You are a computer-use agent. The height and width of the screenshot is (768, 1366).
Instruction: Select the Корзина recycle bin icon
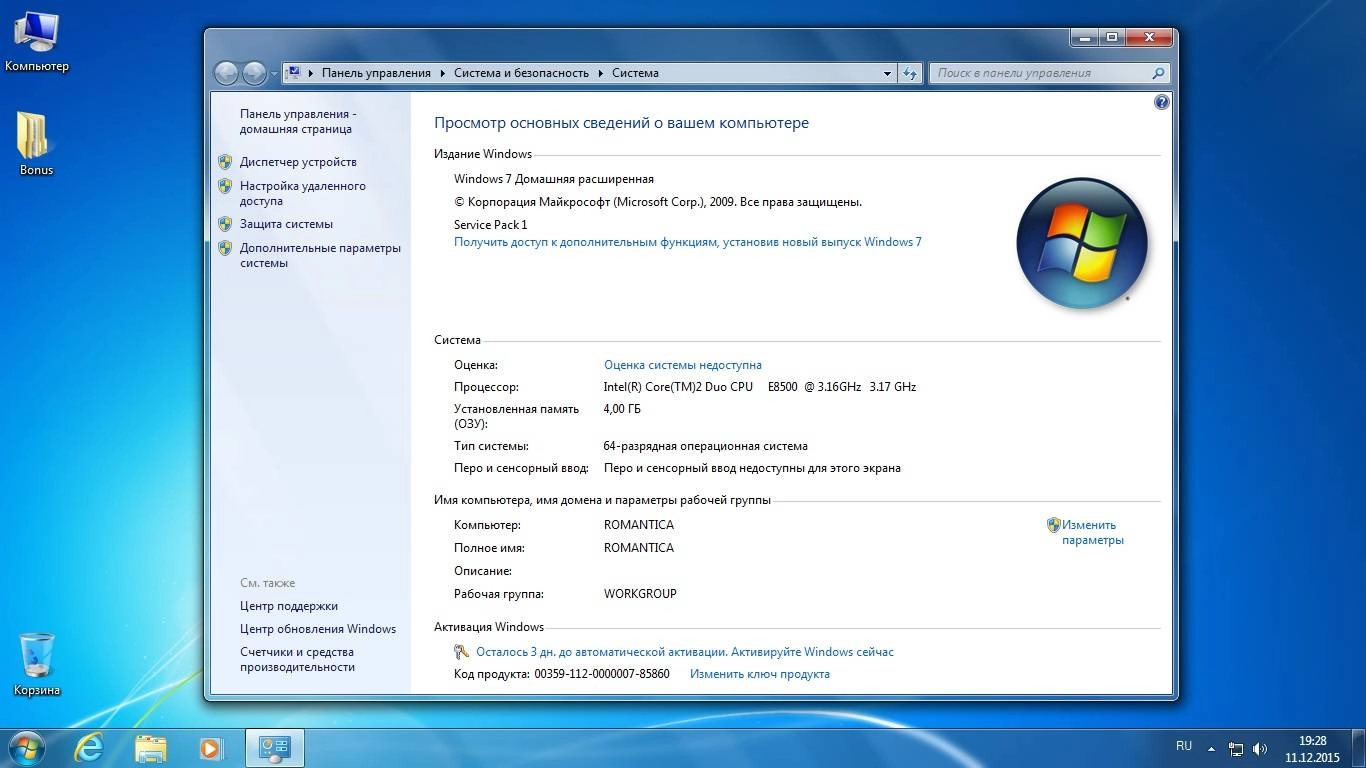(x=37, y=664)
